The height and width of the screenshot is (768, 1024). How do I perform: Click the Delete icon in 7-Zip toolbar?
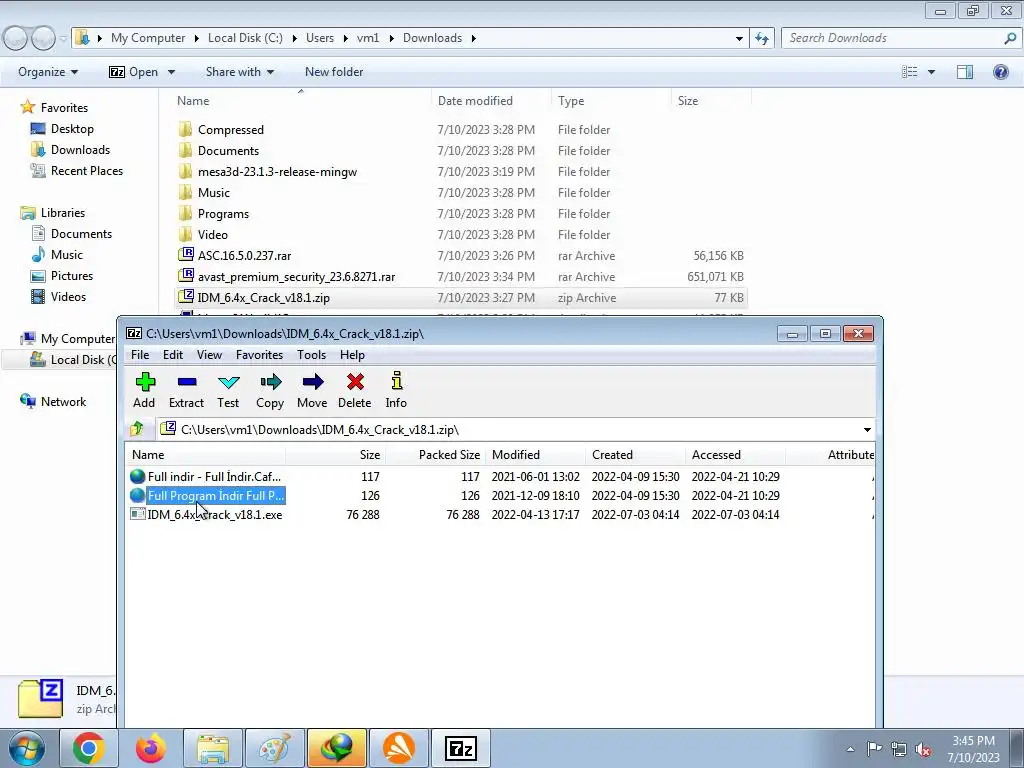(x=355, y=382)
